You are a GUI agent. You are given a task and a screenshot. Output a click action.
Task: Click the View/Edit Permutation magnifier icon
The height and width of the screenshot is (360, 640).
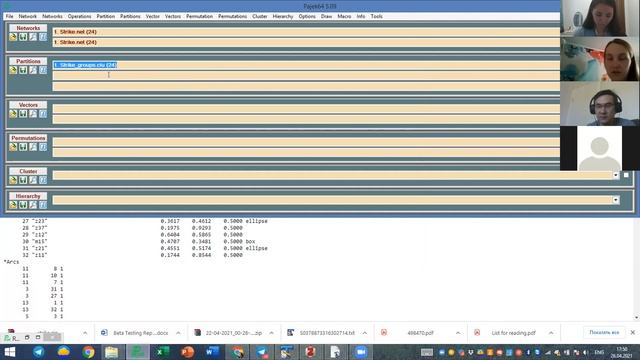(33, 147)
